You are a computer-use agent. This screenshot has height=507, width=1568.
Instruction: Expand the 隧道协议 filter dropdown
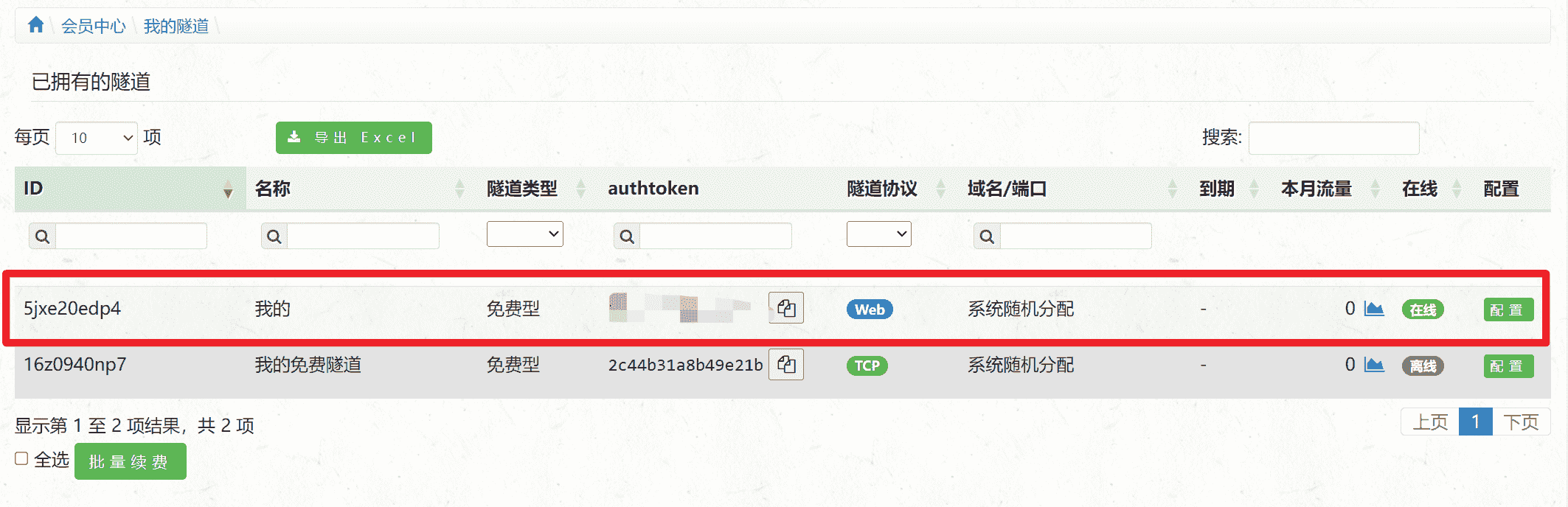[878, 234]
